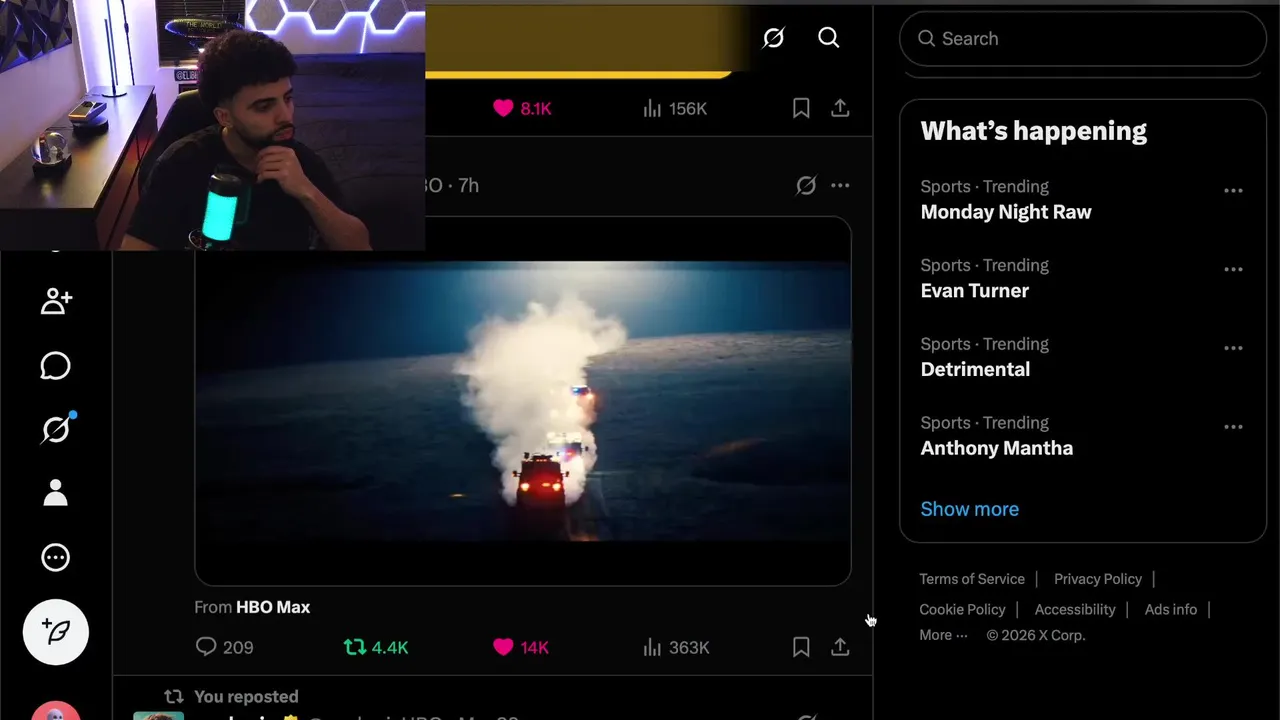Open Evan Turner trend
Viewport: 1280px width, 720px height.
(x=975, y=291)
